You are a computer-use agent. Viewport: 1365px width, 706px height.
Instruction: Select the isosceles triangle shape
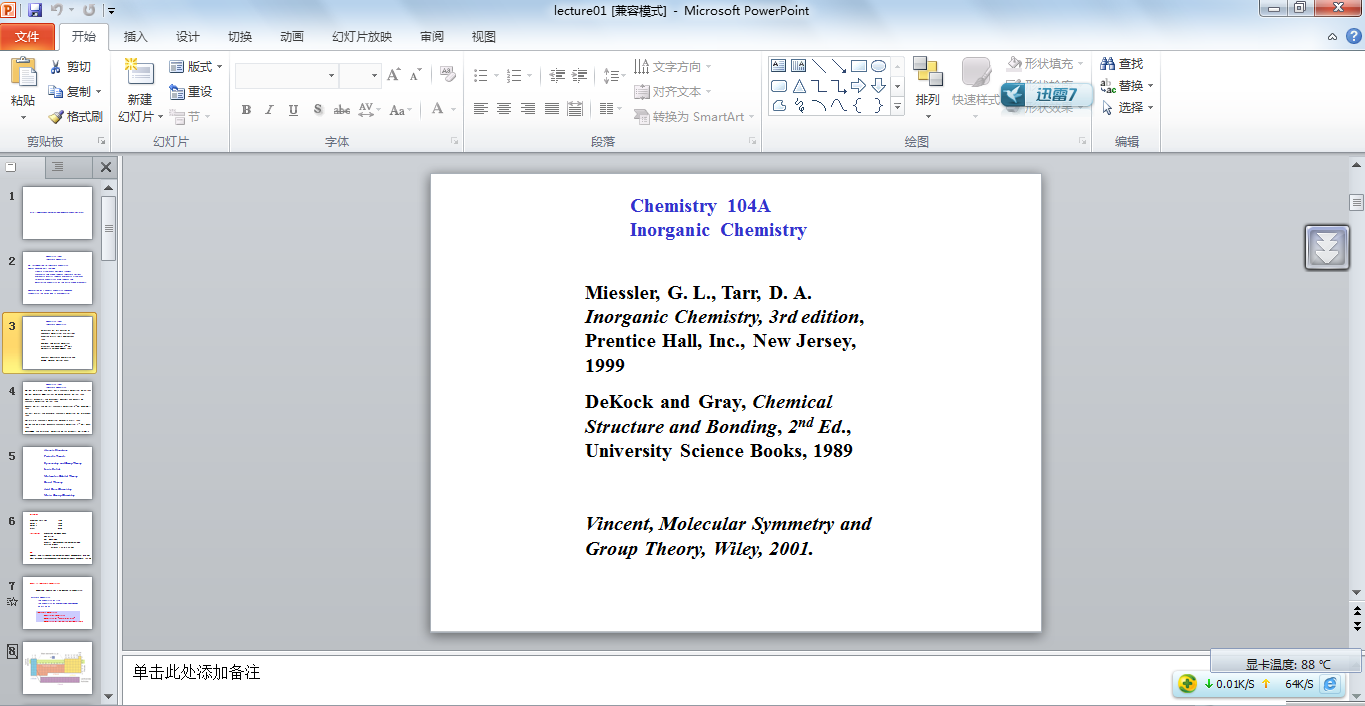799,86
